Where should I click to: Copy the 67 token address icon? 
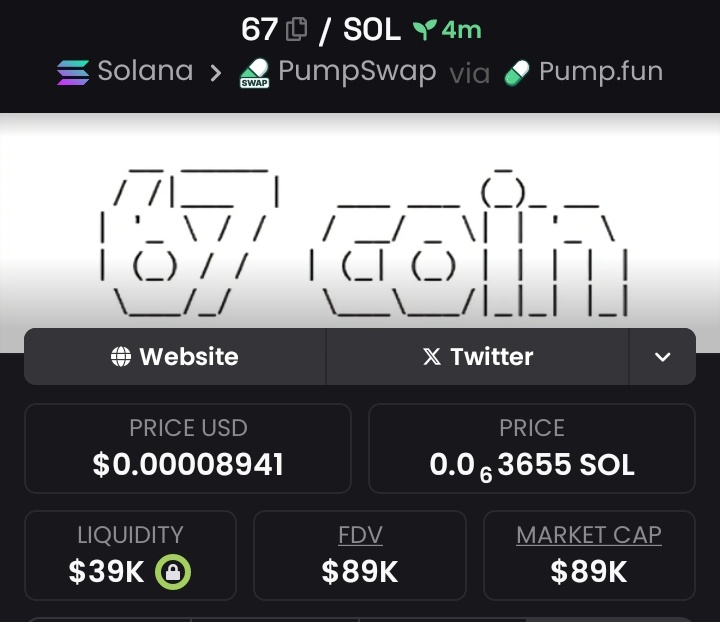point(296,29)
